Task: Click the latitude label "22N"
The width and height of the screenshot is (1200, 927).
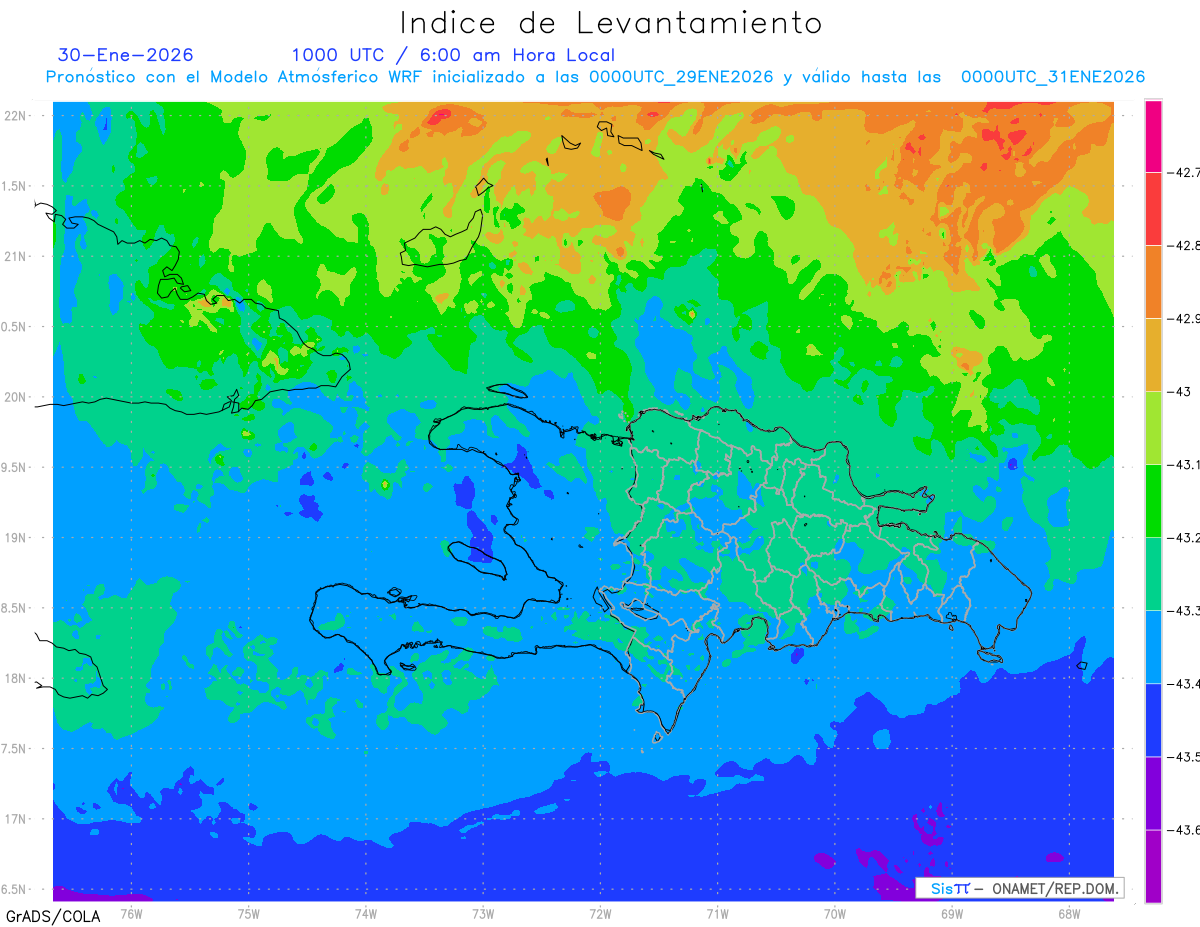Action: point(17,116)
